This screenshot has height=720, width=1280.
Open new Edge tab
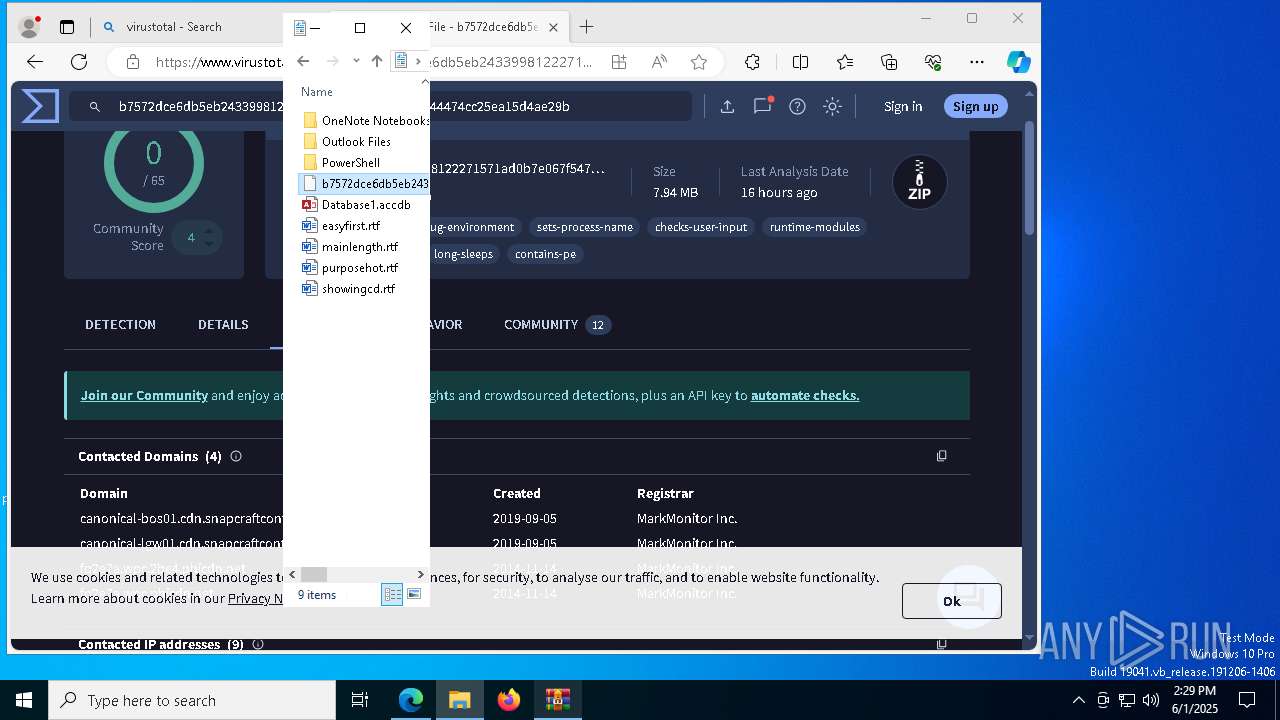click(586, 27)
